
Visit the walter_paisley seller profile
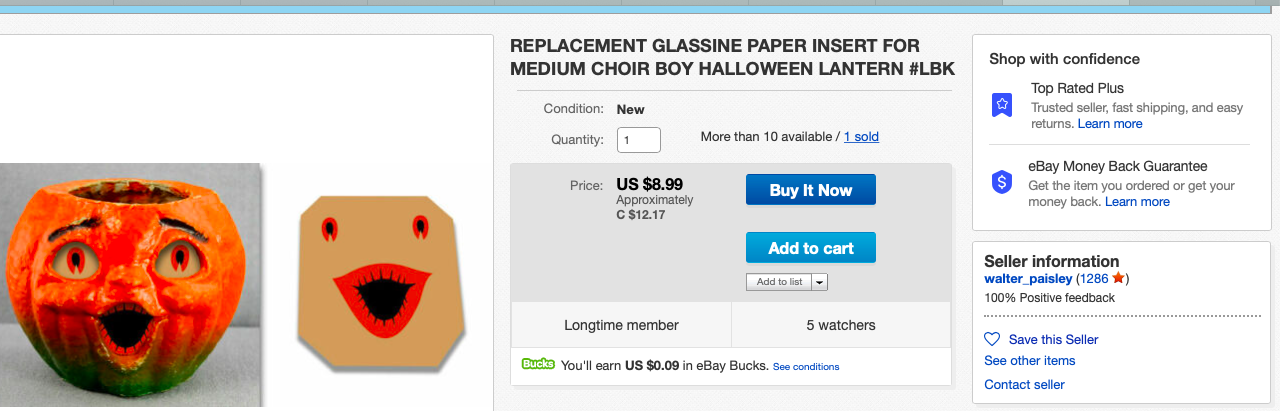pos(1028,279)
